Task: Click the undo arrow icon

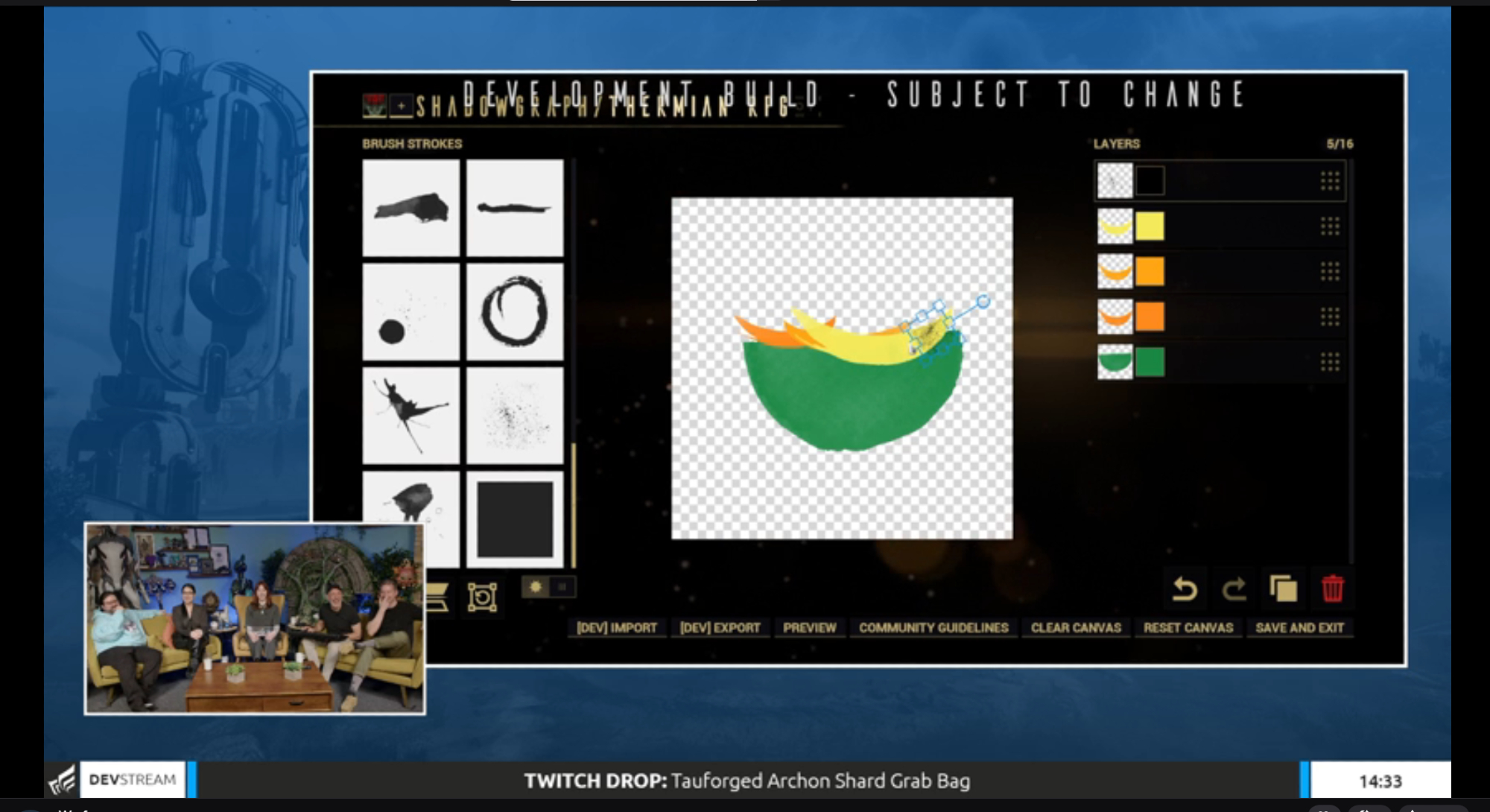Action: pos(1185,589)
